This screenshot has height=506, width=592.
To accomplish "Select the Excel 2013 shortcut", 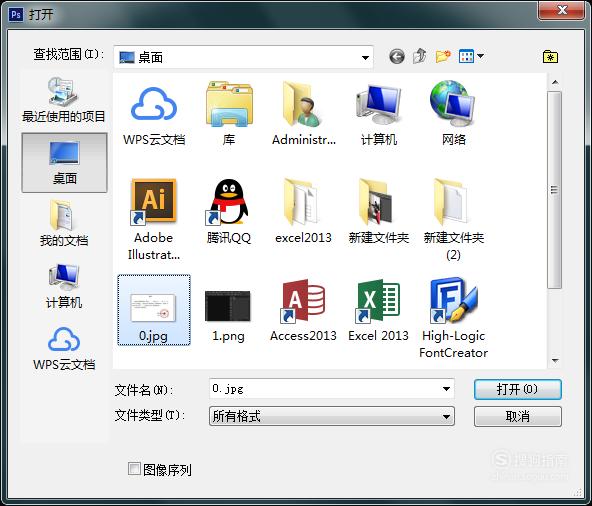I will 379,310.
